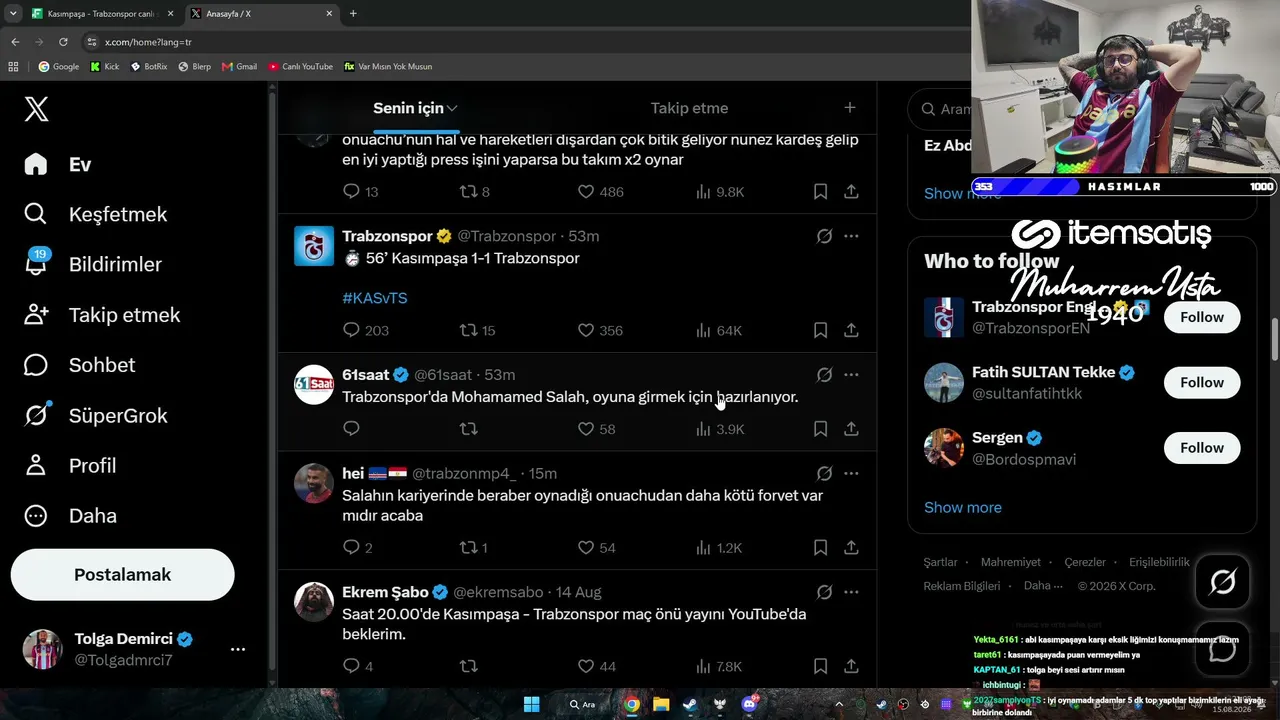Screen dimensions: 1280x720
Task: Open Bildirimler notifications
Action: (x=92, y=264)
